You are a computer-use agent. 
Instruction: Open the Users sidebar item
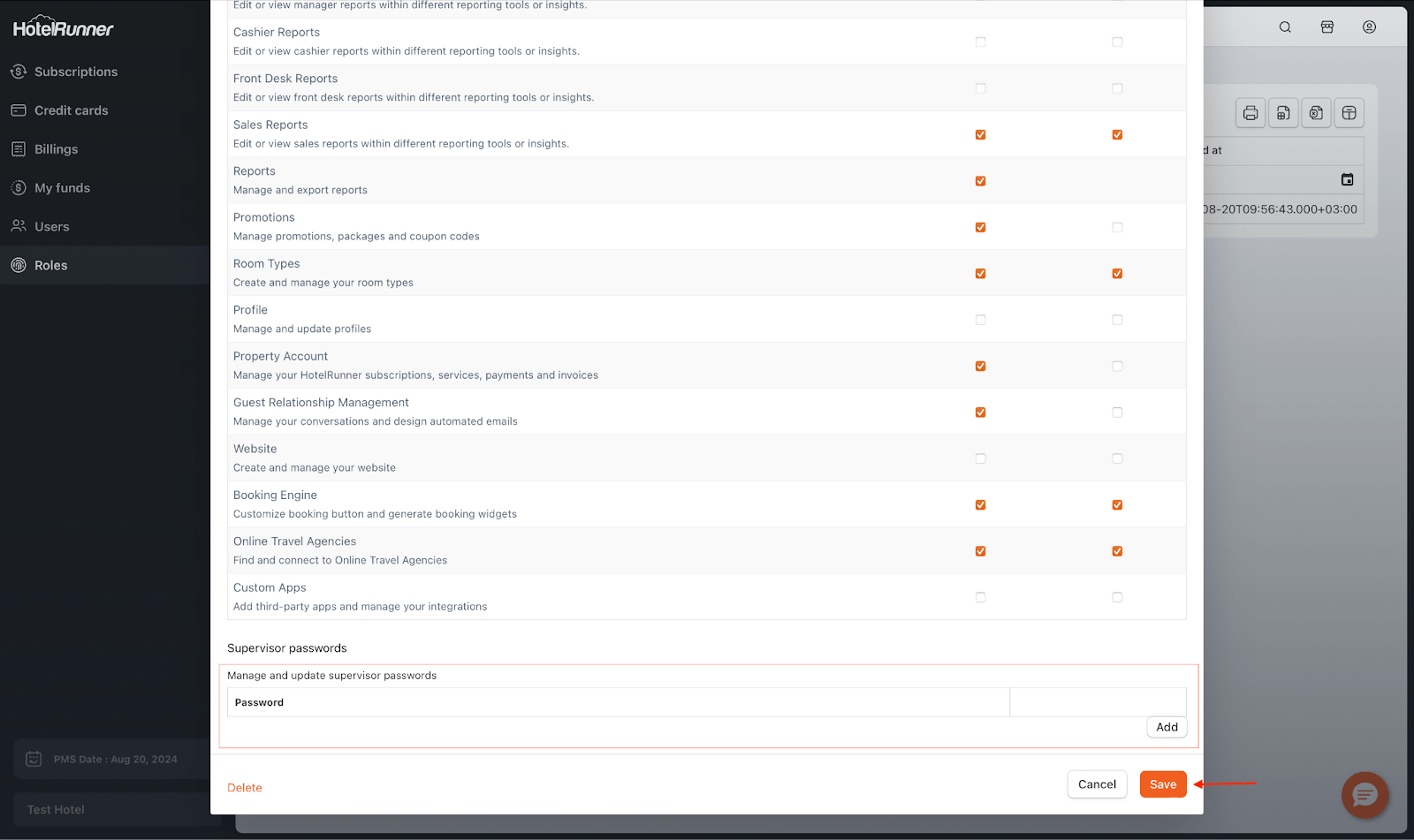point(51,227)
